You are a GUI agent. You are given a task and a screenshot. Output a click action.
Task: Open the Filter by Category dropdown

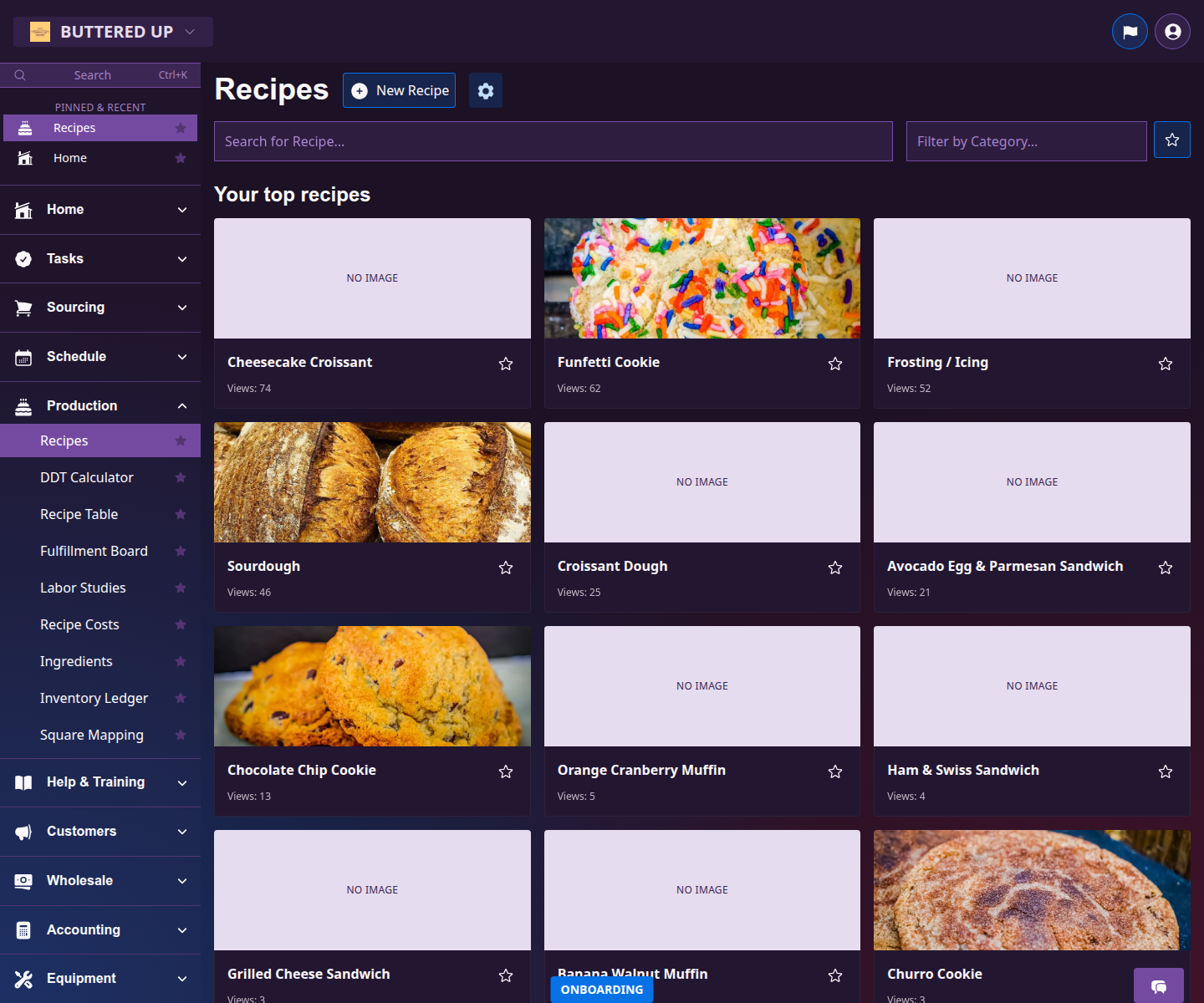(x=1026, y=140)
